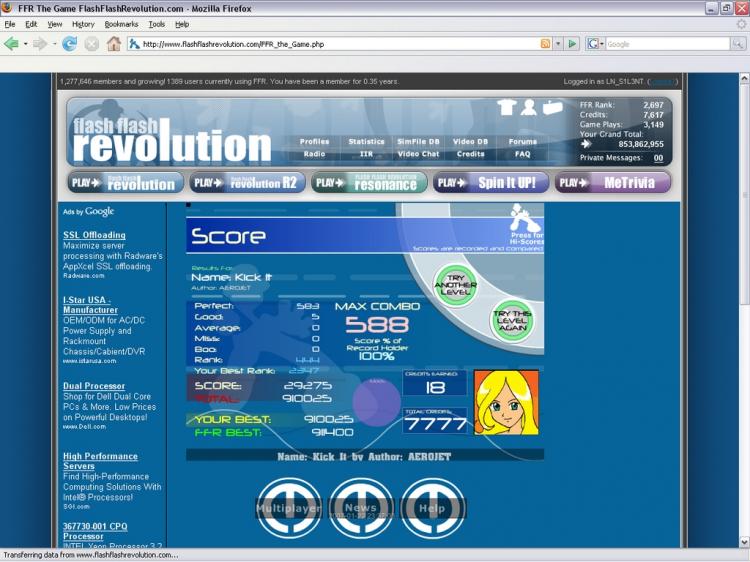Play Resonance game button
Screen dimensions: 750x562
pos(369,183)
